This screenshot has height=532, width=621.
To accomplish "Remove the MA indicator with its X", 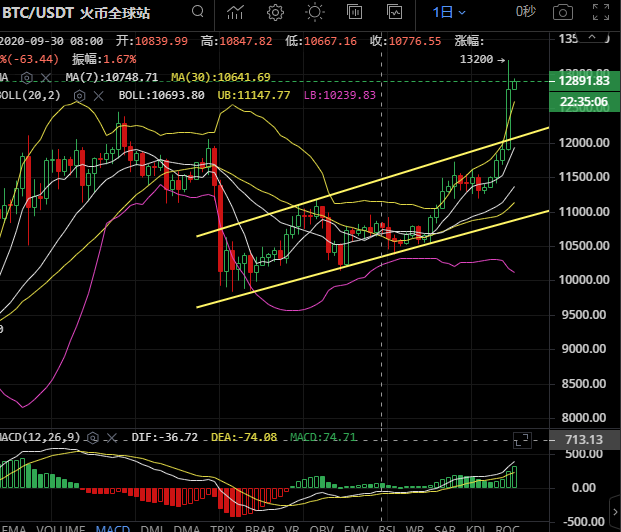I will [x=46, y=77].
